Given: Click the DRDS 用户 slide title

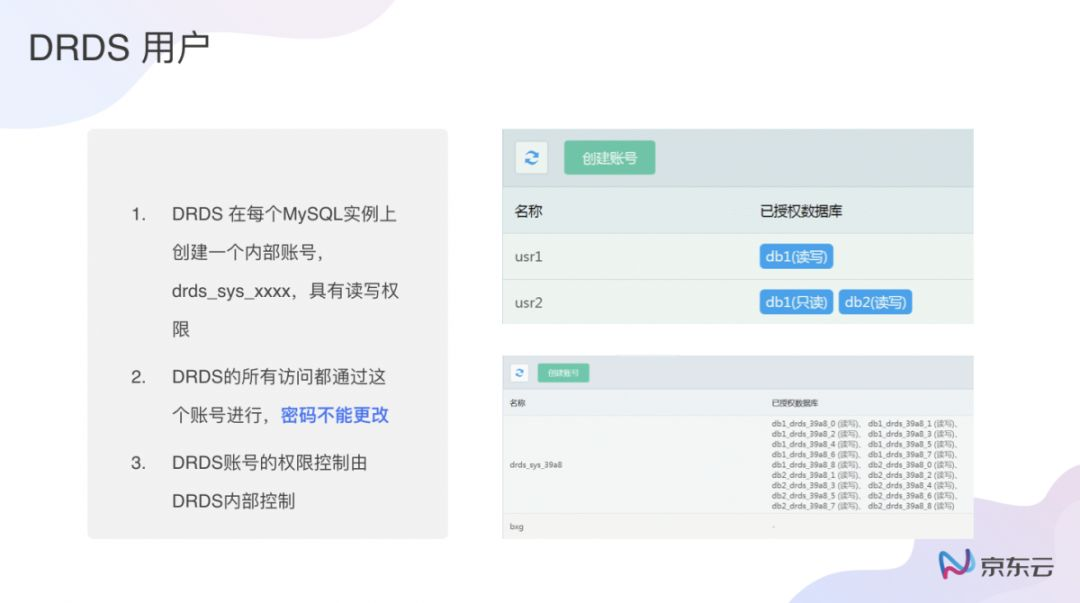Looking at the screenshot, I should 118,48.
